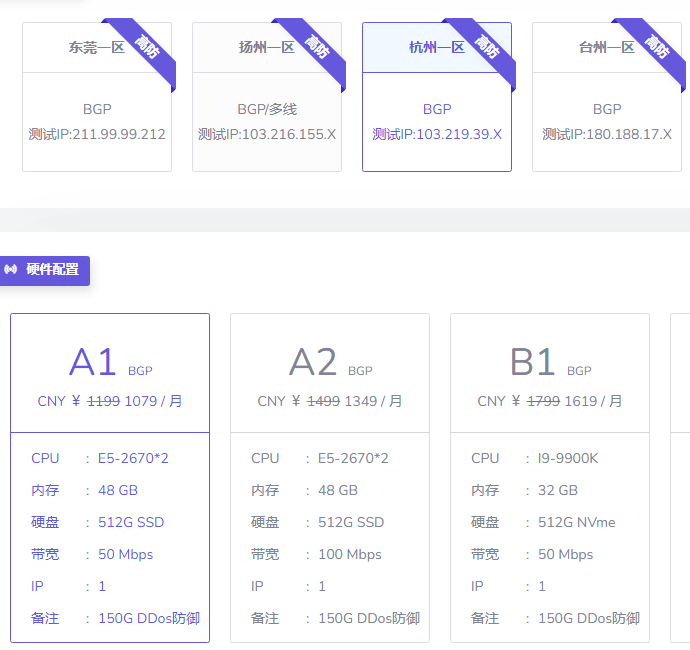Click the B1 price 1619 / 月
The width and height of the screenshot is (690, 650).
[x=593, y=401]
